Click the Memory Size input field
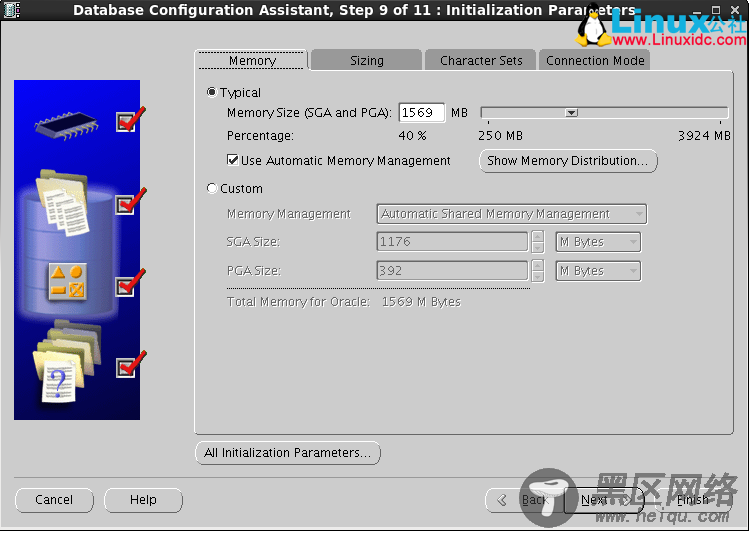 click(421, 113)
